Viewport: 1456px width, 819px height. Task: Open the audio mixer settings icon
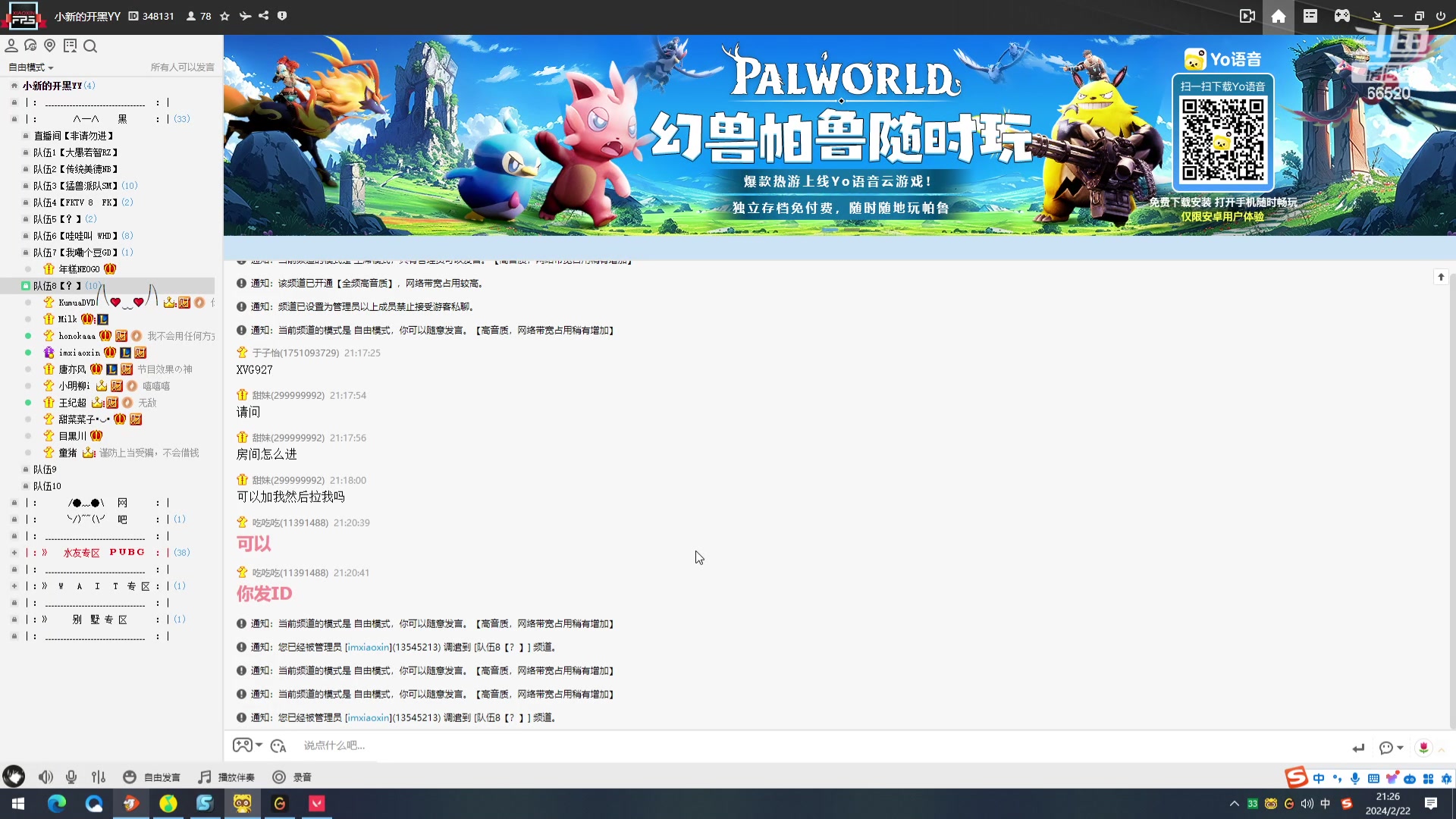[99, 777]
